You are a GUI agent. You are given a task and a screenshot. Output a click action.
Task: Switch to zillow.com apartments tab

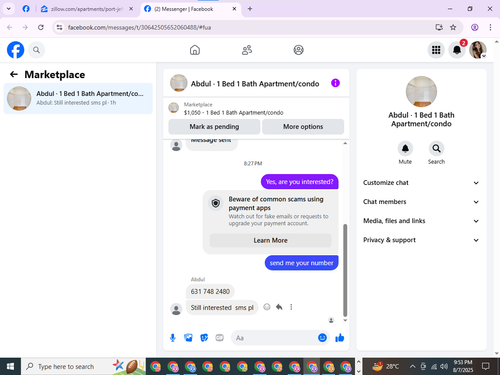tap(87, 9)
